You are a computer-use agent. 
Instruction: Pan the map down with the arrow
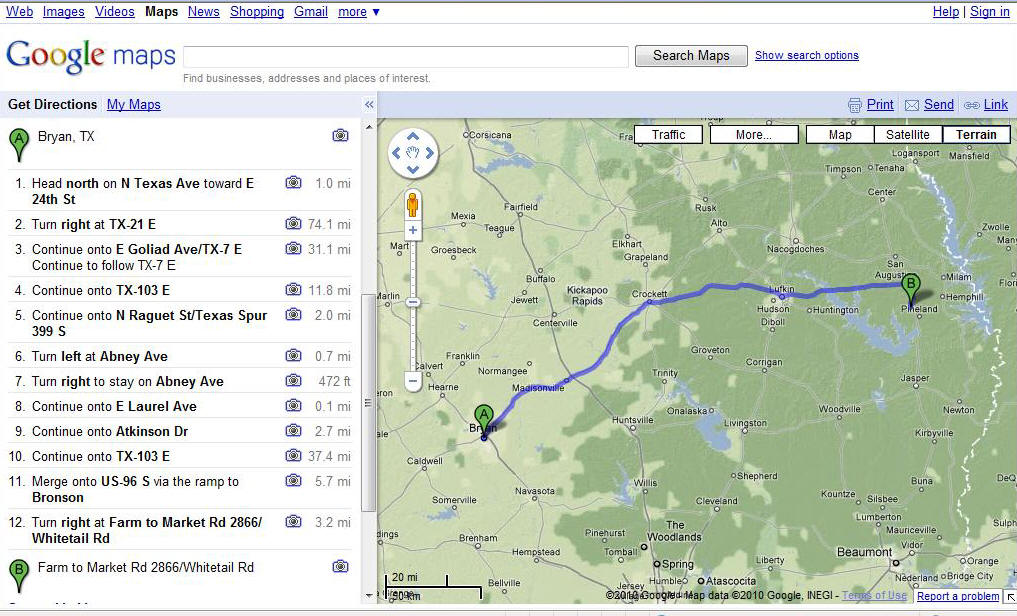point(413,169)
